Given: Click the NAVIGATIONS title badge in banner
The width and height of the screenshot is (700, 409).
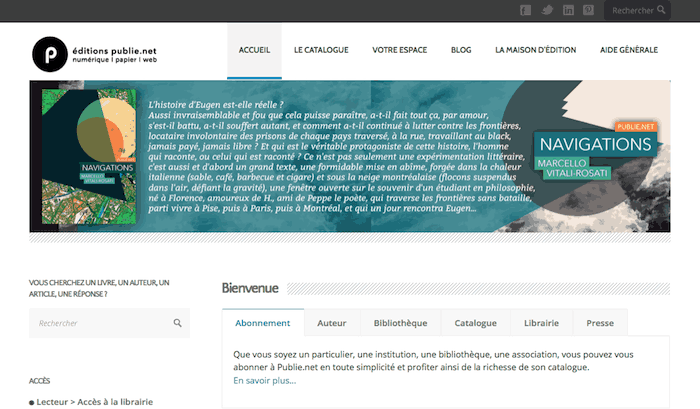Looking at the screenshot, I should click(x=596, y=144).
